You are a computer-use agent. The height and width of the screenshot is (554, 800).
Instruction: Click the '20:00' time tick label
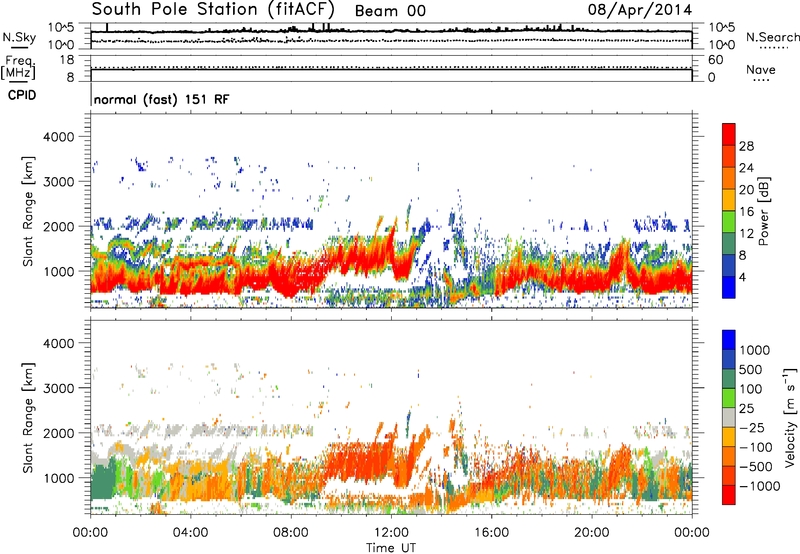592,533
